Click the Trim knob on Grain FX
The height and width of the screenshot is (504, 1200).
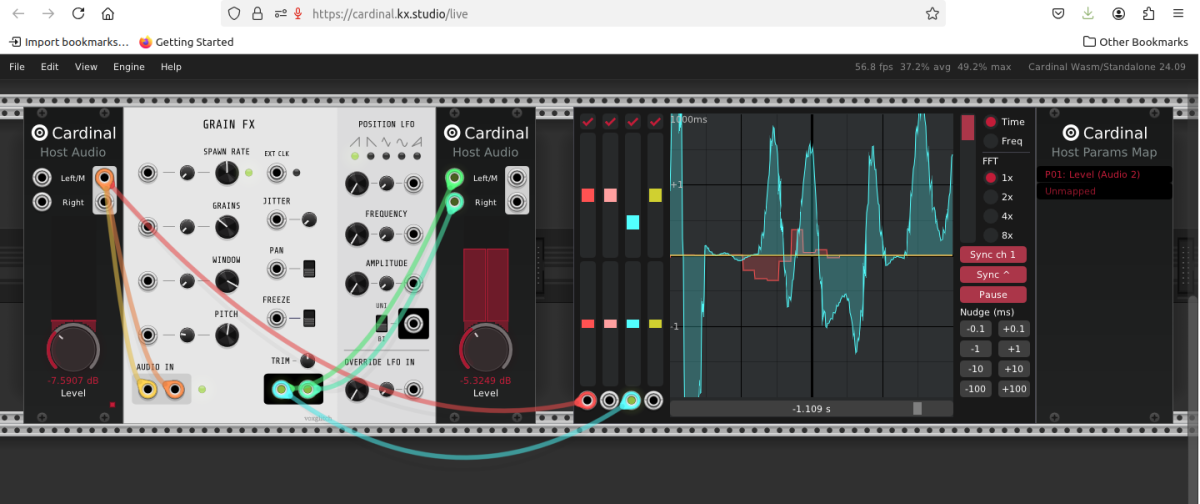pyautogui.click(x=307, y=361)
